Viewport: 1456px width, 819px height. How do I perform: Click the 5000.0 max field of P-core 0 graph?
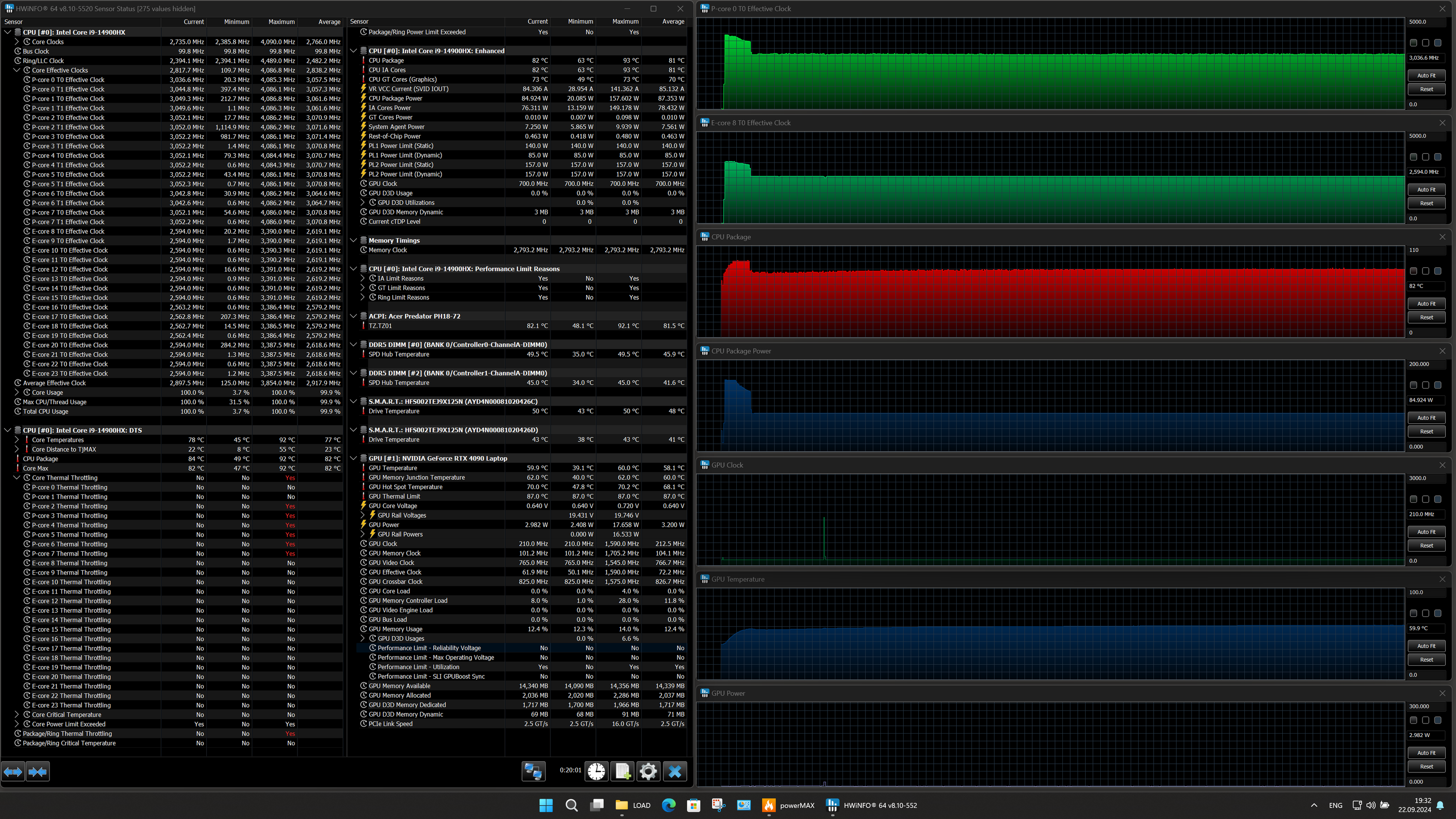tap(1425, 21)
